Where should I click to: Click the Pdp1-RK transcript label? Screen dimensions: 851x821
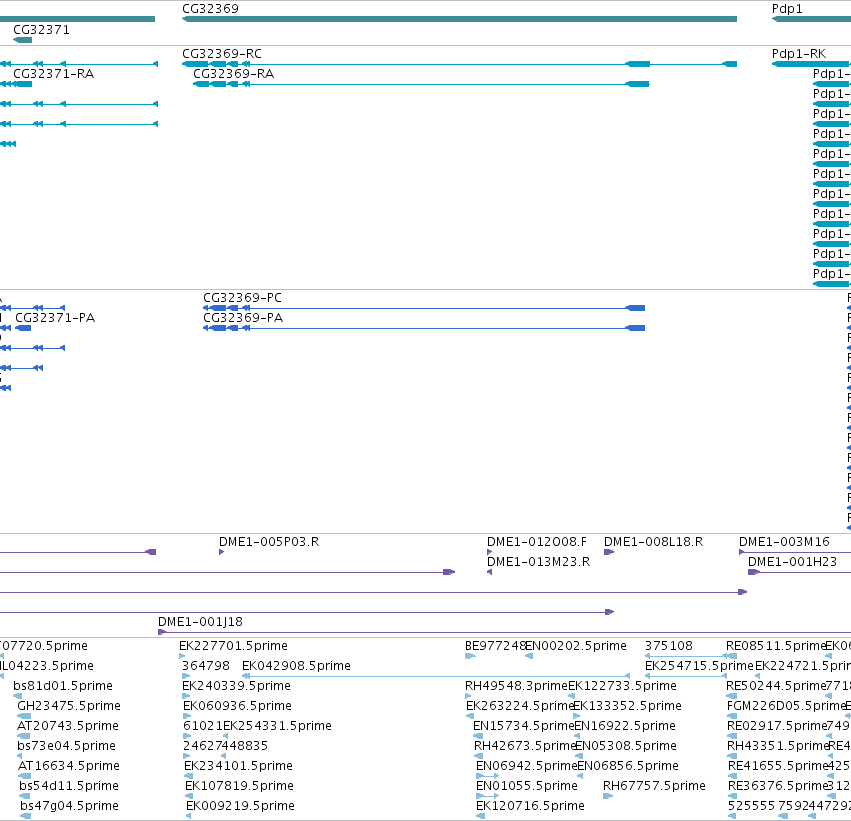[799, 54]
